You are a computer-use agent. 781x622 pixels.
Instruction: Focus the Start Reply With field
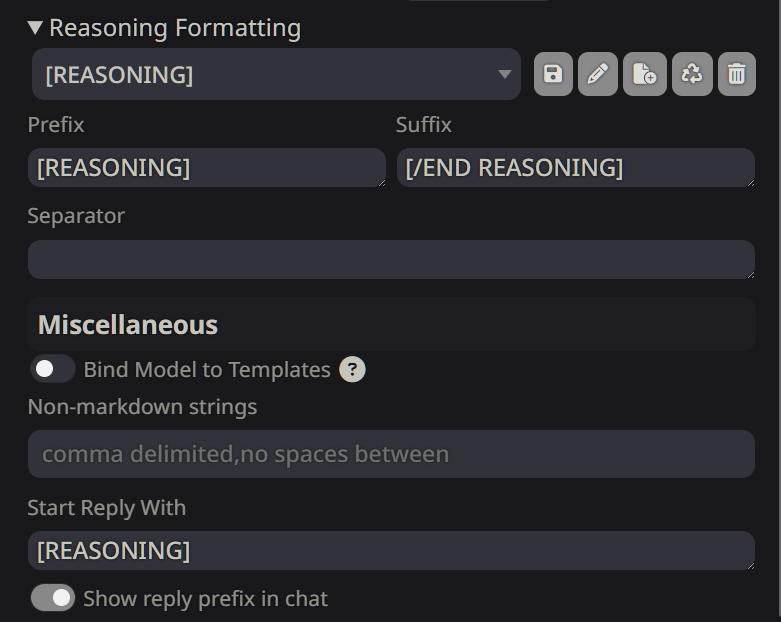[x=390, y=550]
